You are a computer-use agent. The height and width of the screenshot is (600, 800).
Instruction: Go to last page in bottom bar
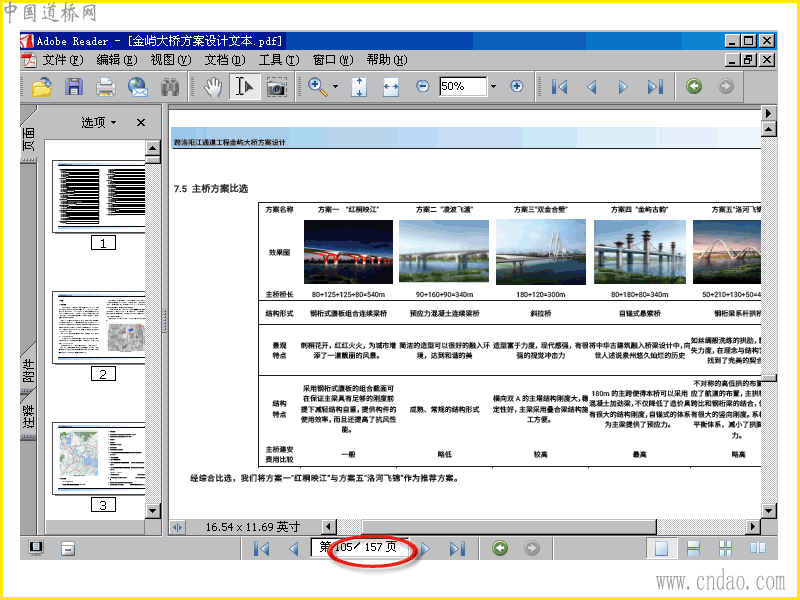(x=457, y=548)
